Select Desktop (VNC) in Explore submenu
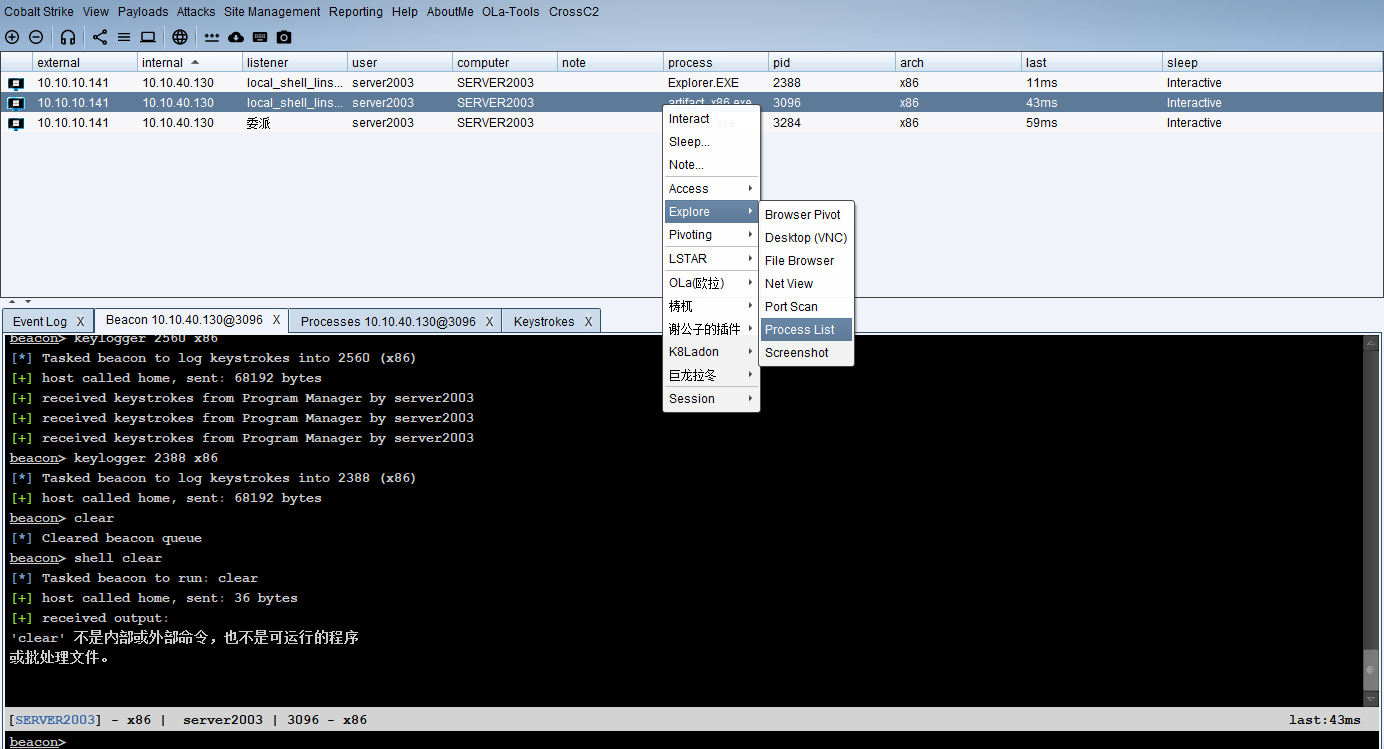This screenshot has width=1384, height=749. tap(807, 238)
